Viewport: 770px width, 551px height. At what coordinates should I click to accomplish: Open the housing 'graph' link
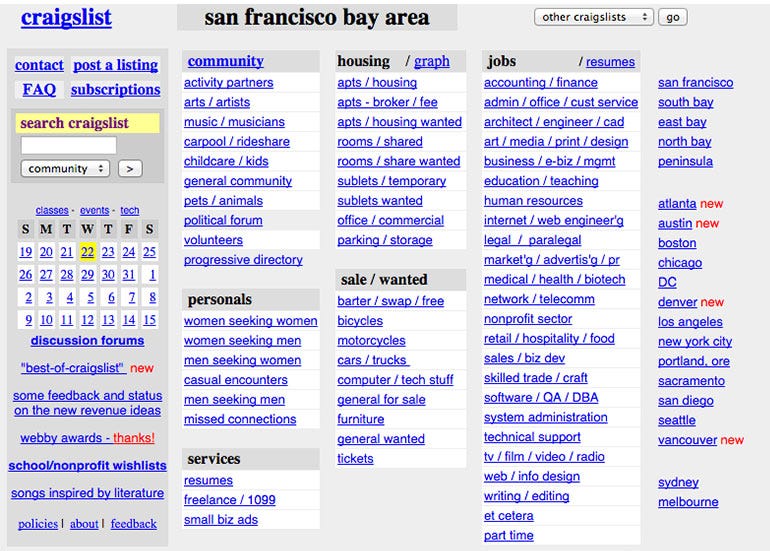tap(432, 61)
